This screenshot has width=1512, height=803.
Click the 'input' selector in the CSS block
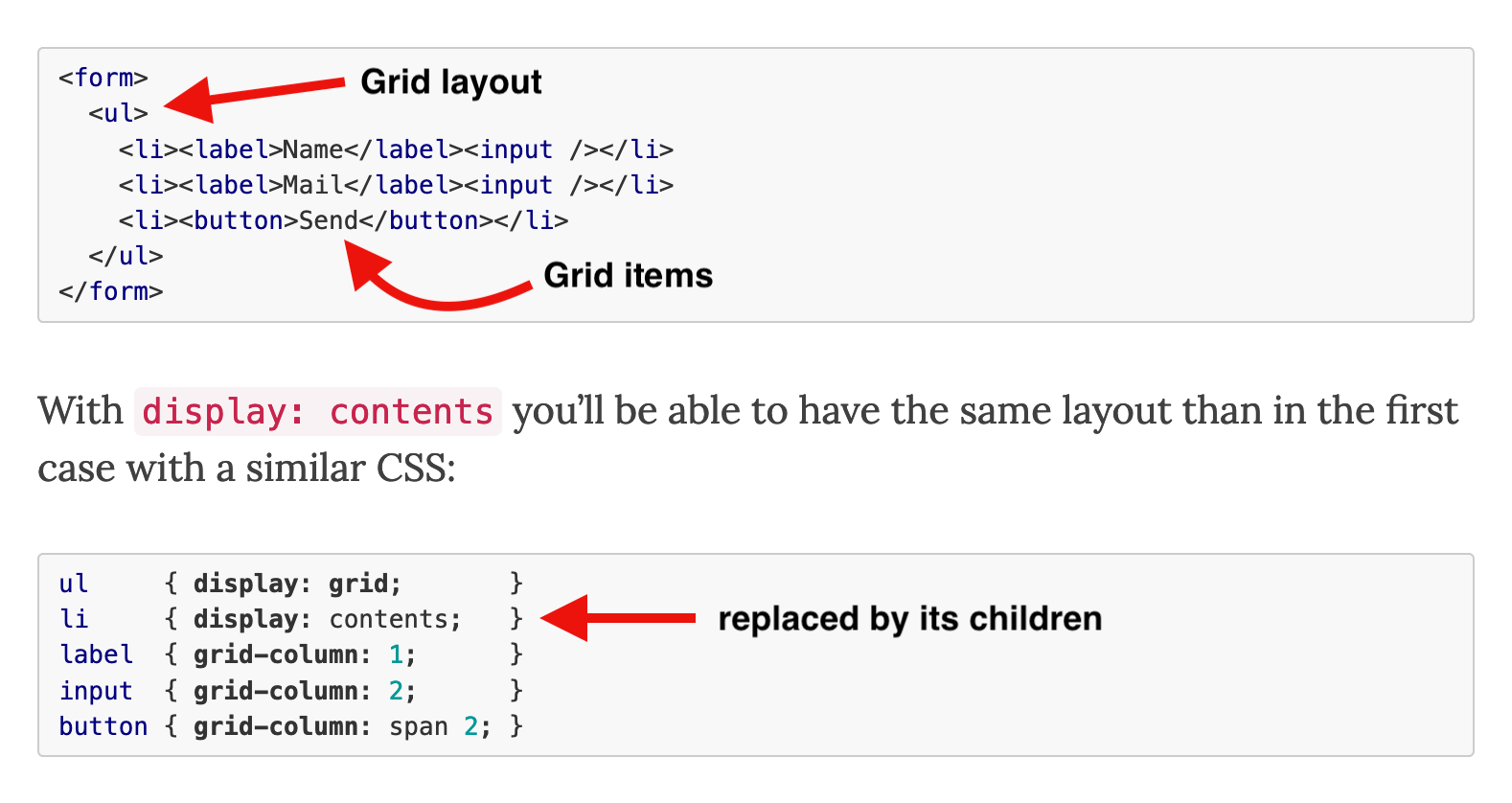96,691
